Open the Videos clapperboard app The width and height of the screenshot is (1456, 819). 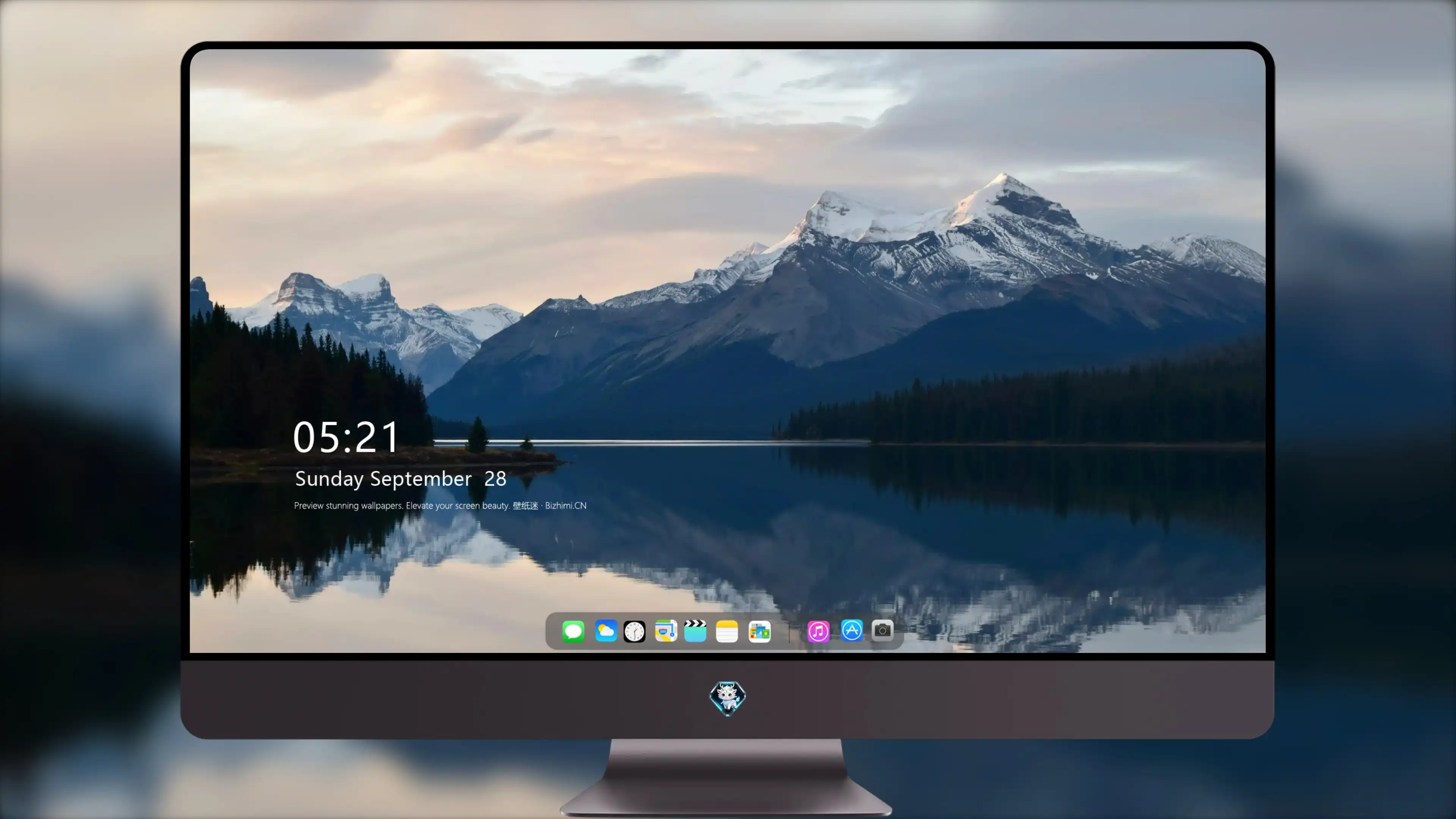[x=695, y=631]
